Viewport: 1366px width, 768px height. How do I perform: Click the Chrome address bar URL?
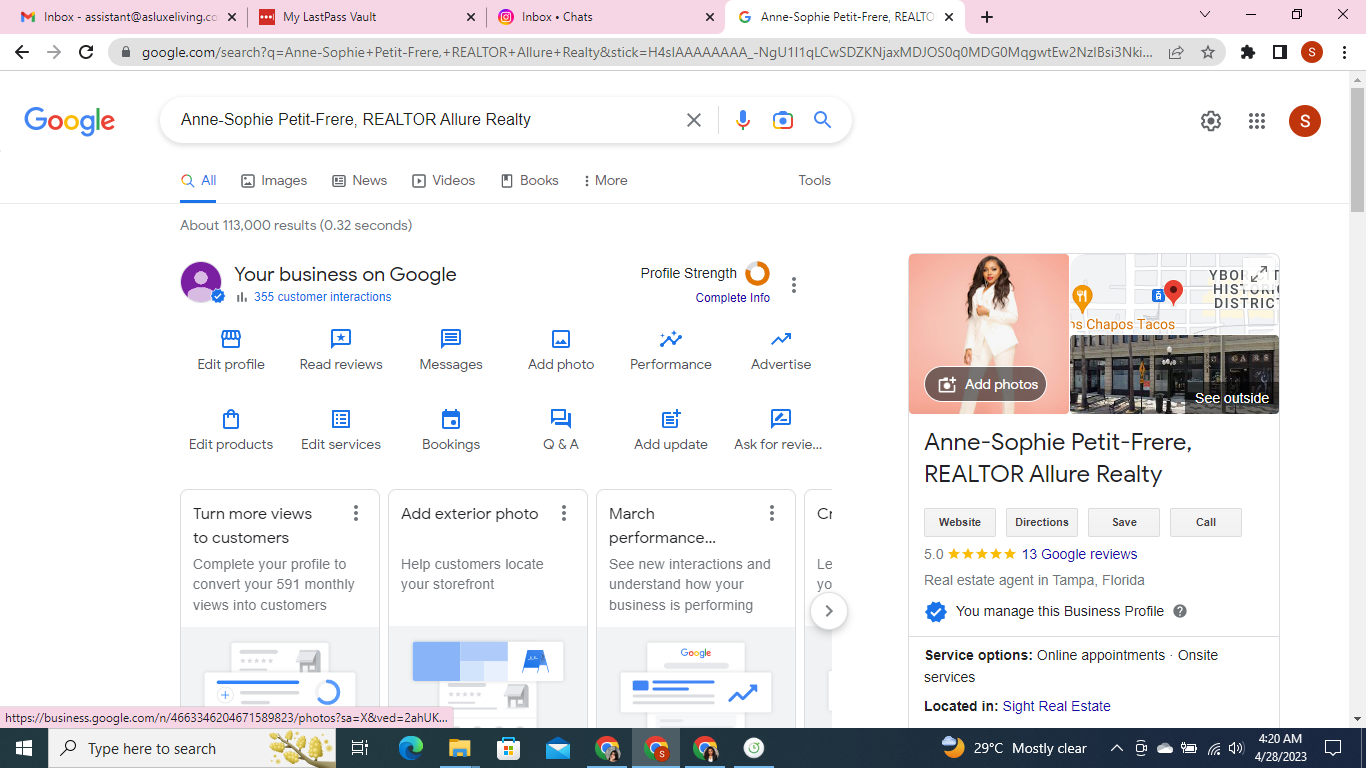(x=647, y=52)
